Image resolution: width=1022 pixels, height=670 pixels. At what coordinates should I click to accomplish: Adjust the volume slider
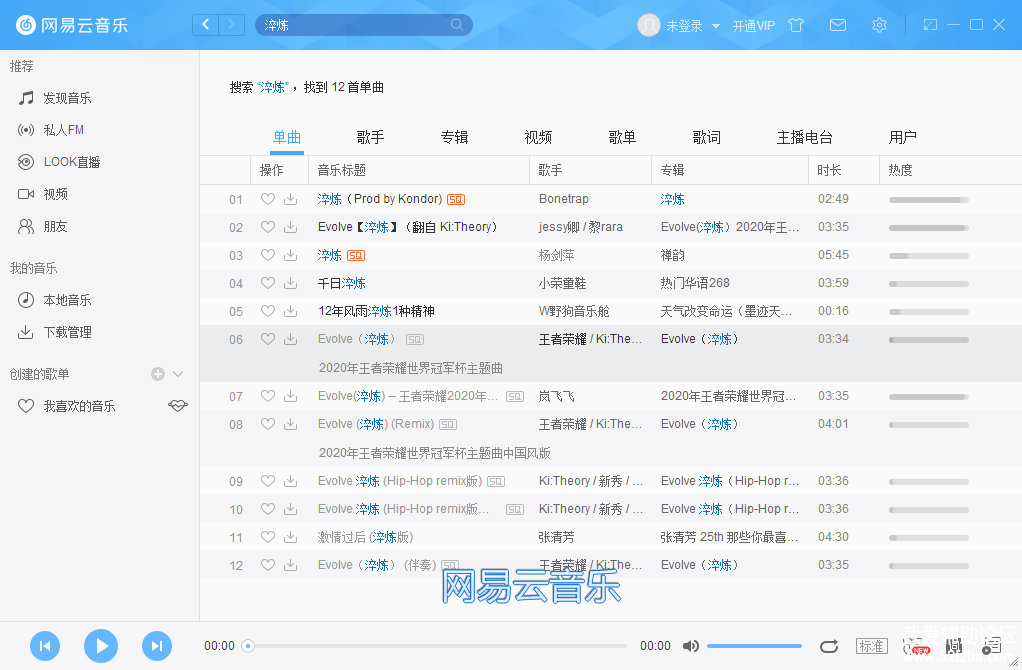[x=754, y=646]
